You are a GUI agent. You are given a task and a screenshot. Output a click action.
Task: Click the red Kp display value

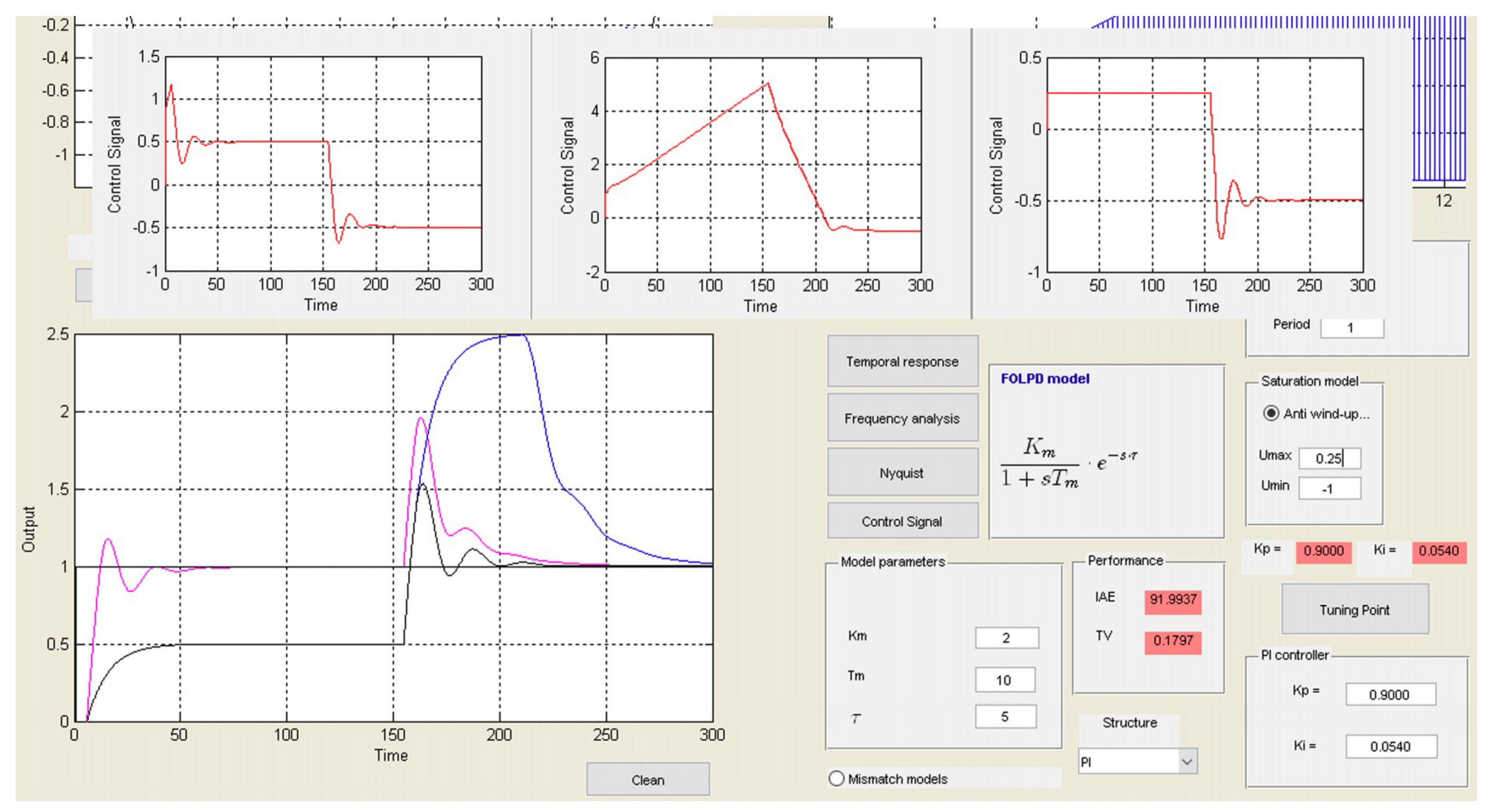[x=1323, y=551]
